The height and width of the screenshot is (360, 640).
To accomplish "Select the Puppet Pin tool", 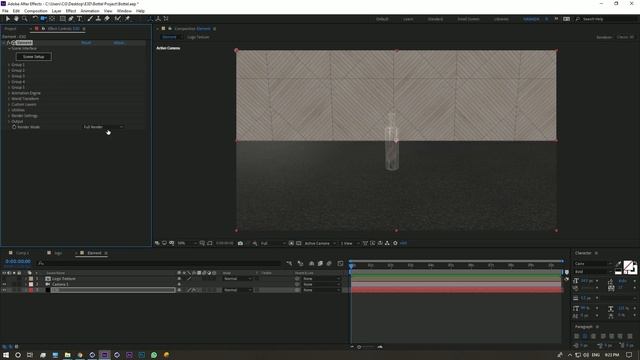I will pyautogui.click(x=127, y=19).
